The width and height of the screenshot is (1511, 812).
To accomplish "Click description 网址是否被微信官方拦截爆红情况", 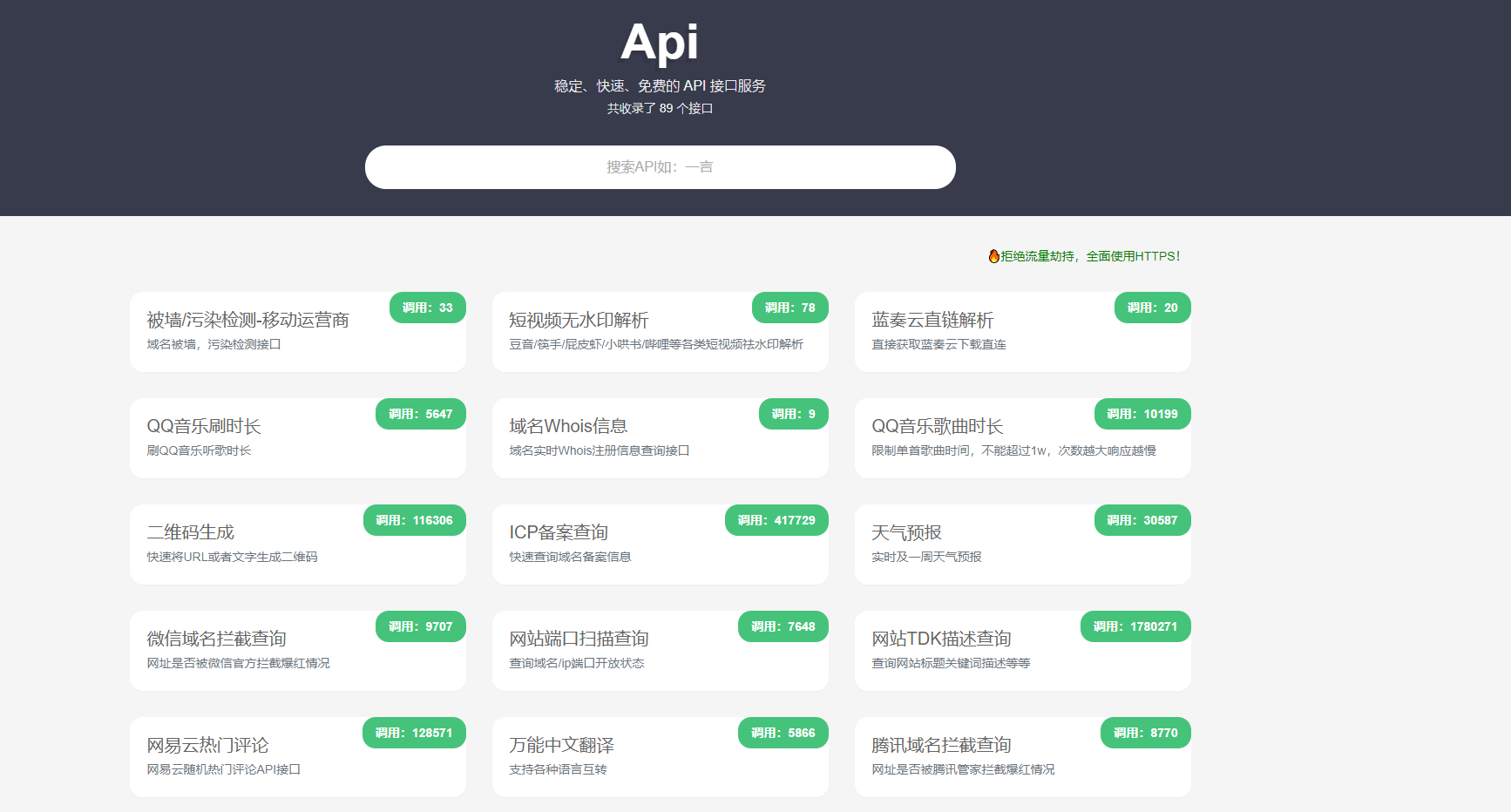I will click(x=238, y=664).
